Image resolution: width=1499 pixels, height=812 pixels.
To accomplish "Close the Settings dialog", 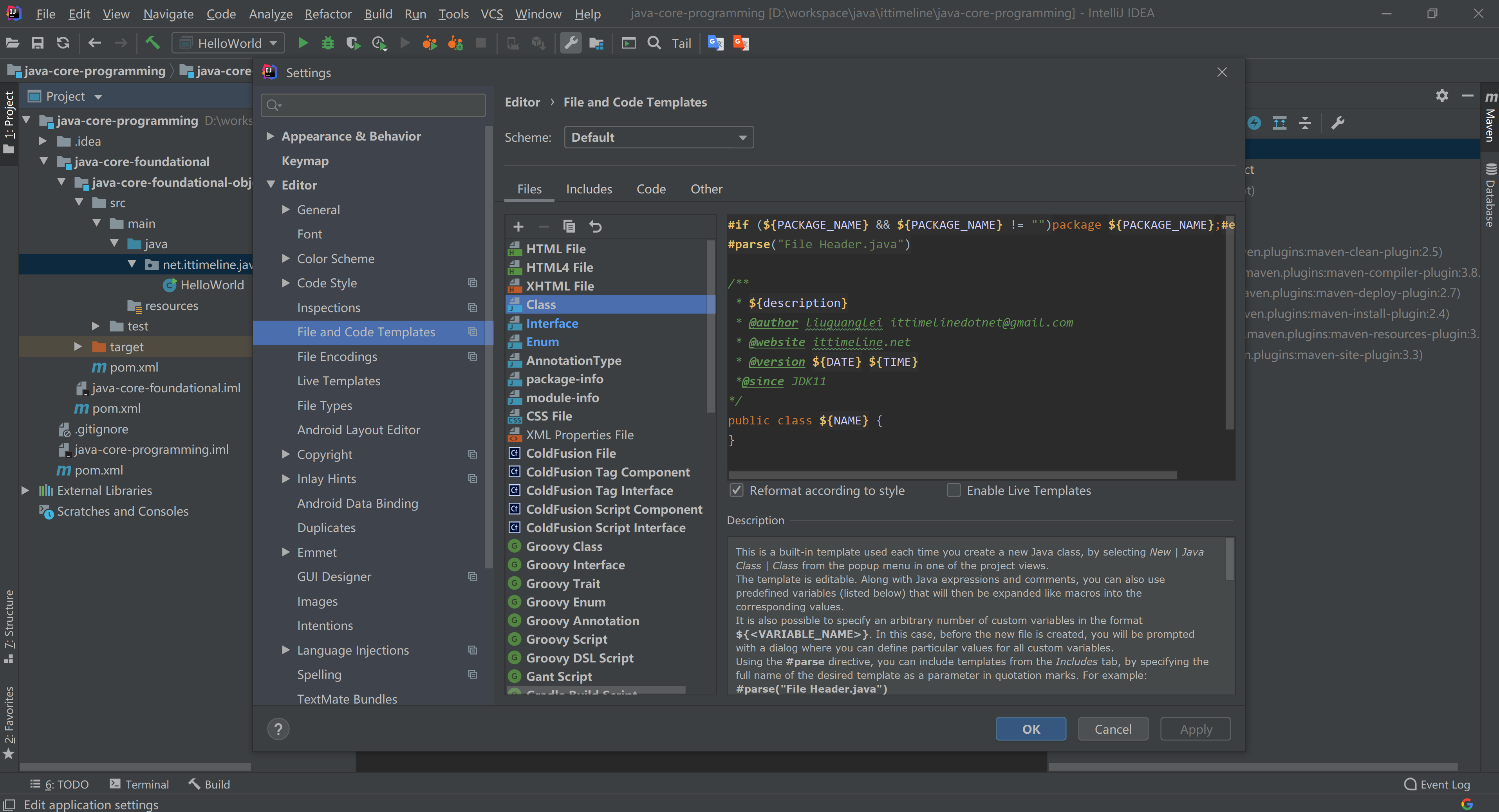I will click(1222, 72).
